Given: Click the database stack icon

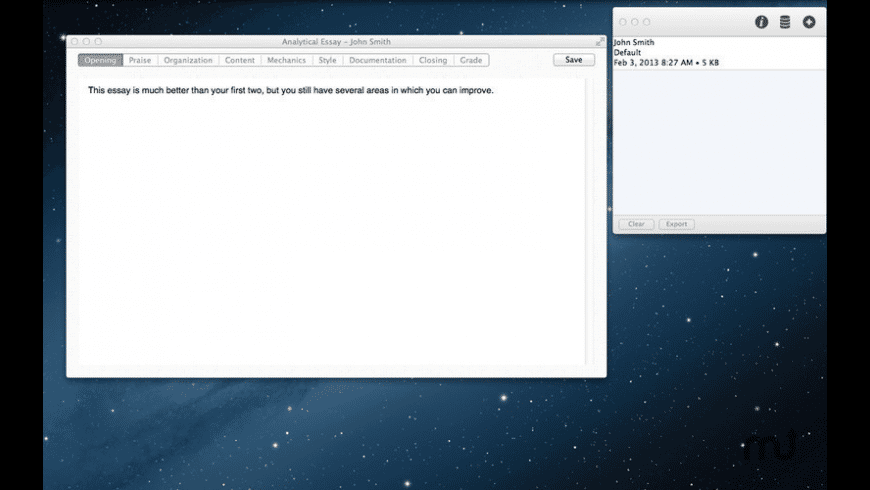Looking at the screenshot, I should [x=785, y=22].
